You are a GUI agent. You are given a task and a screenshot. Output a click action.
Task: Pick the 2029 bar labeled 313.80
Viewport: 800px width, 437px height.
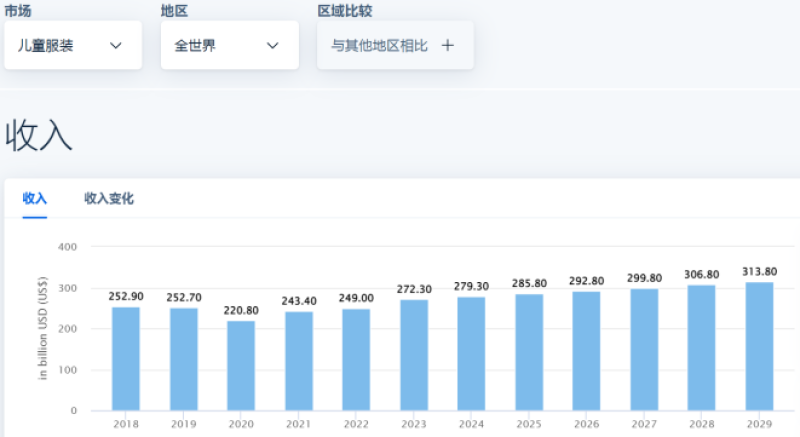click(760, 346)
